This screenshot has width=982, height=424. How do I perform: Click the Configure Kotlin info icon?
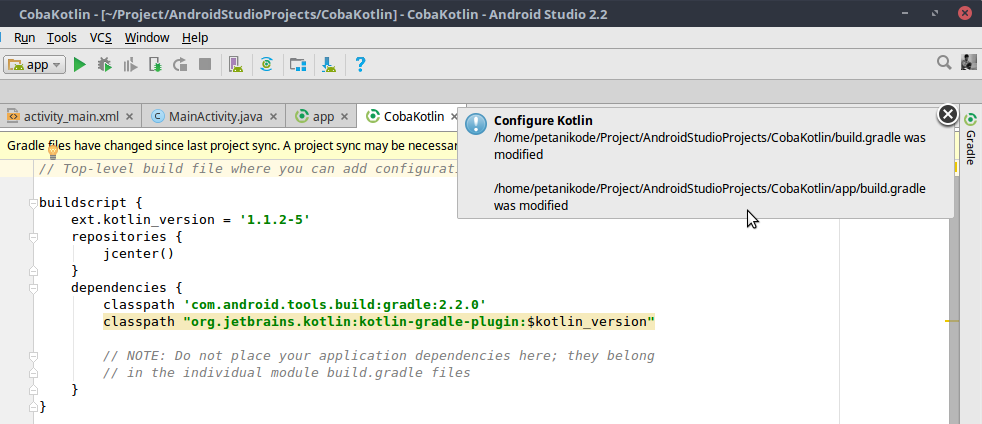pyautogui.click(x=477, y=124)
